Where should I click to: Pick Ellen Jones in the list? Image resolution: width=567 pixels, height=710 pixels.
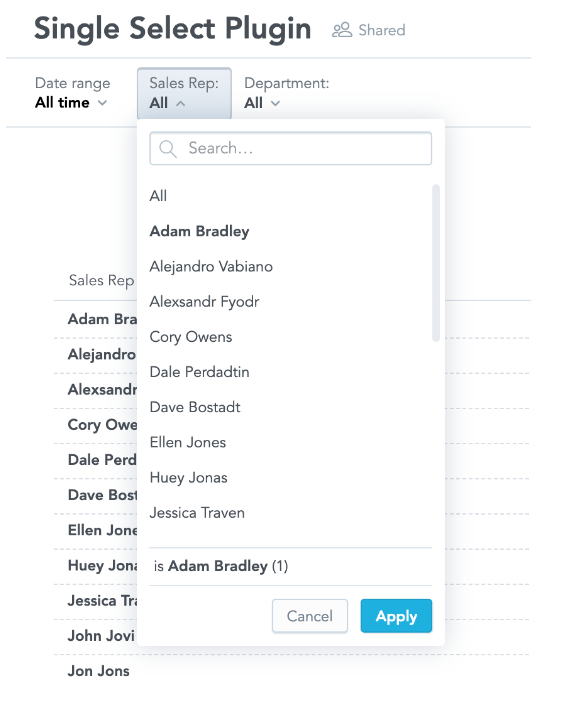[x=187, y=442]
